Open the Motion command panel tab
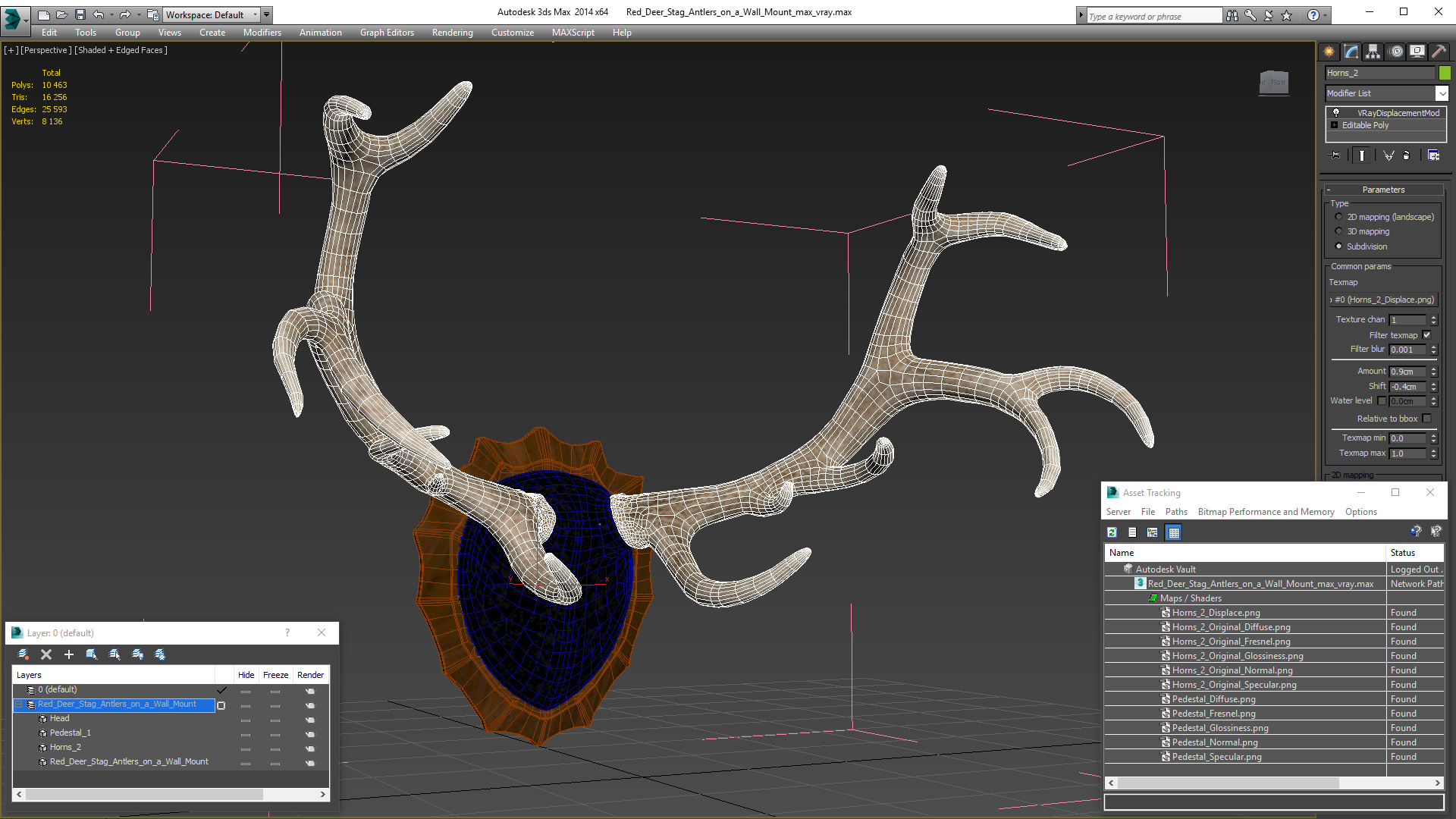 [x=1396, y=52]
